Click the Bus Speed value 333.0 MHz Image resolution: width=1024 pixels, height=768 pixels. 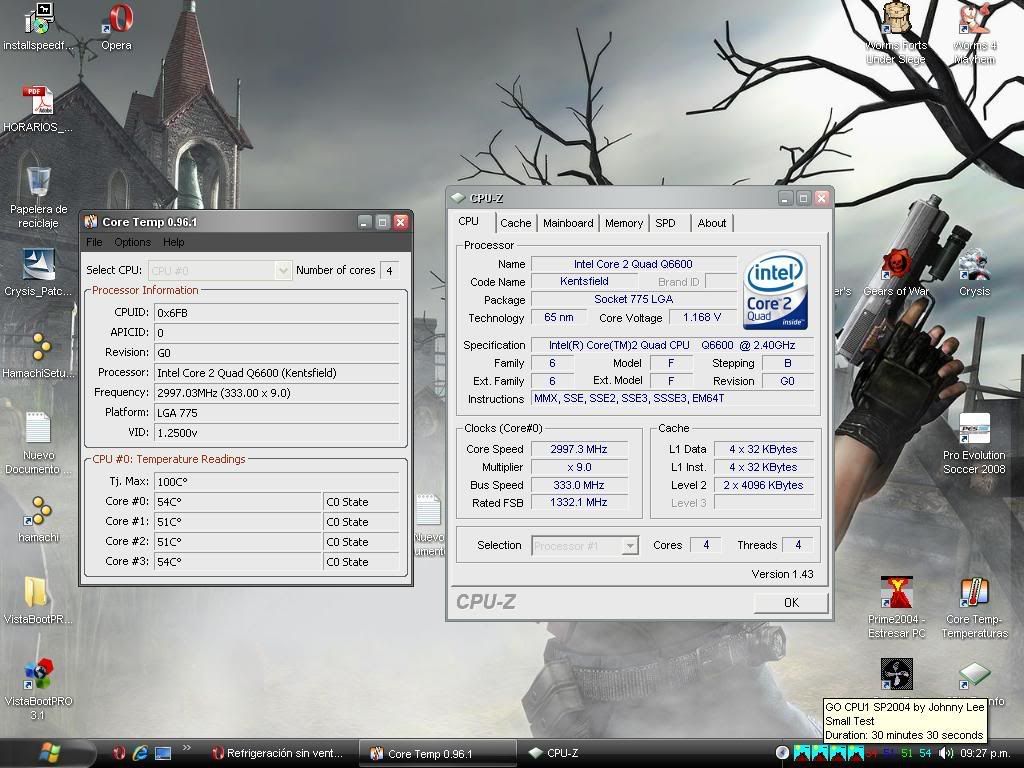[x=579, y=485]
